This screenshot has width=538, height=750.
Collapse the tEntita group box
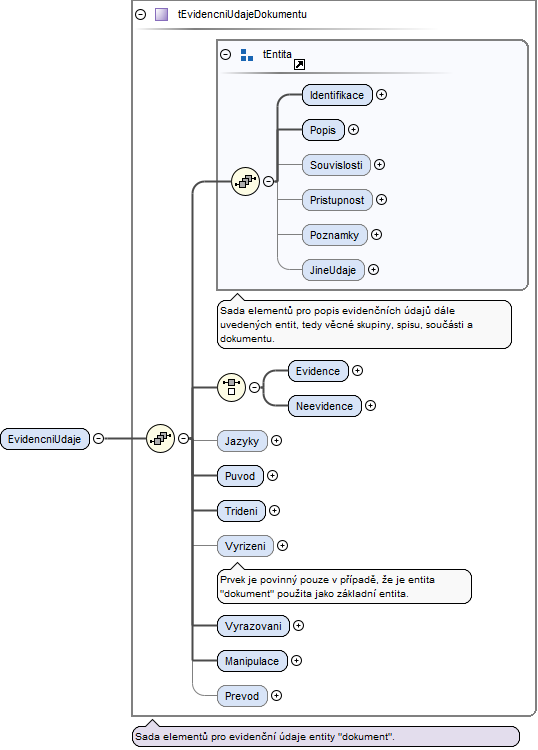tap(226, 55)
